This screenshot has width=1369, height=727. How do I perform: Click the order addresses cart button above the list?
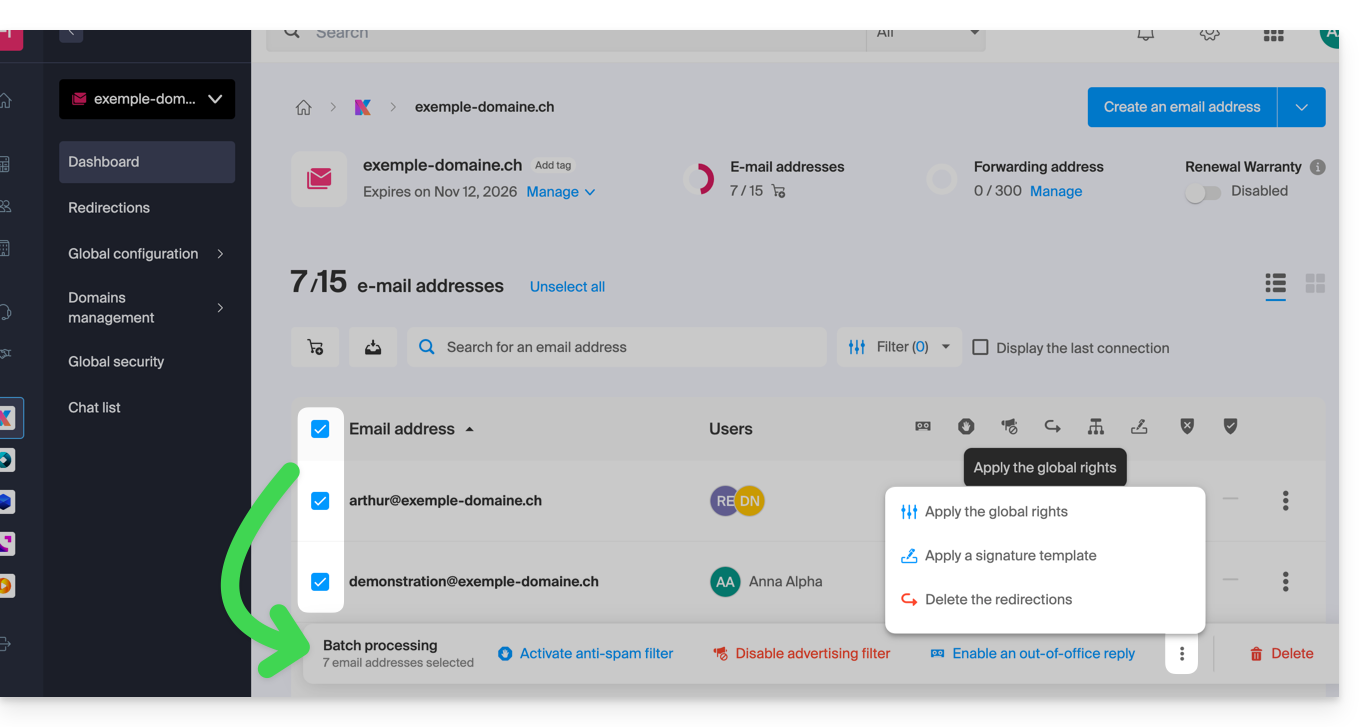[x=315, y=347]
